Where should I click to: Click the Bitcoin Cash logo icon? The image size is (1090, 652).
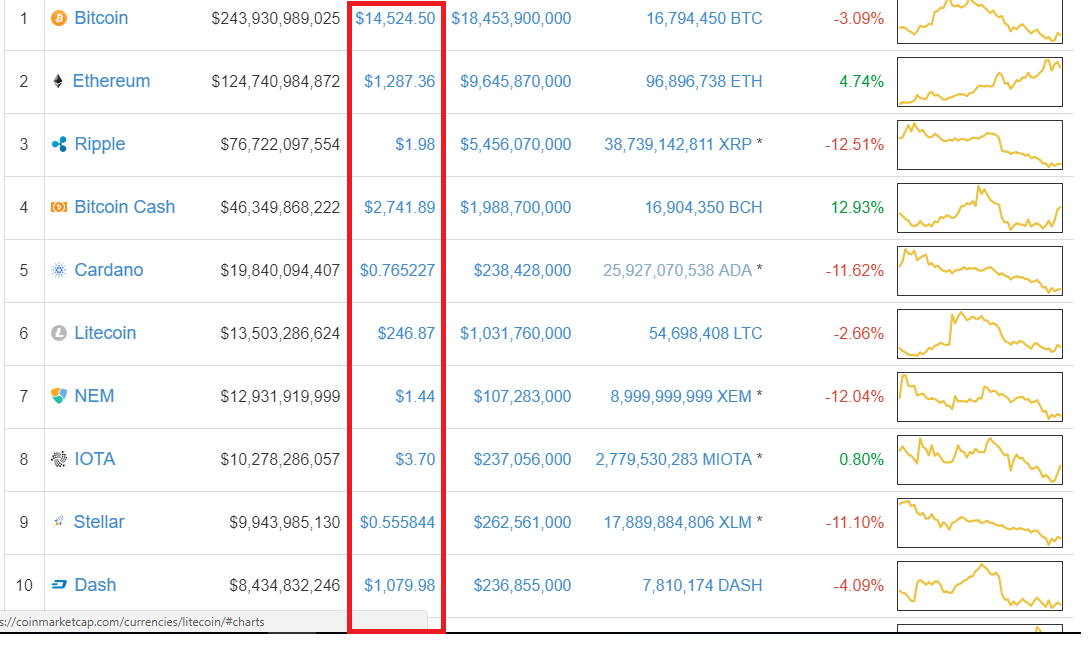tap(59, 207)
